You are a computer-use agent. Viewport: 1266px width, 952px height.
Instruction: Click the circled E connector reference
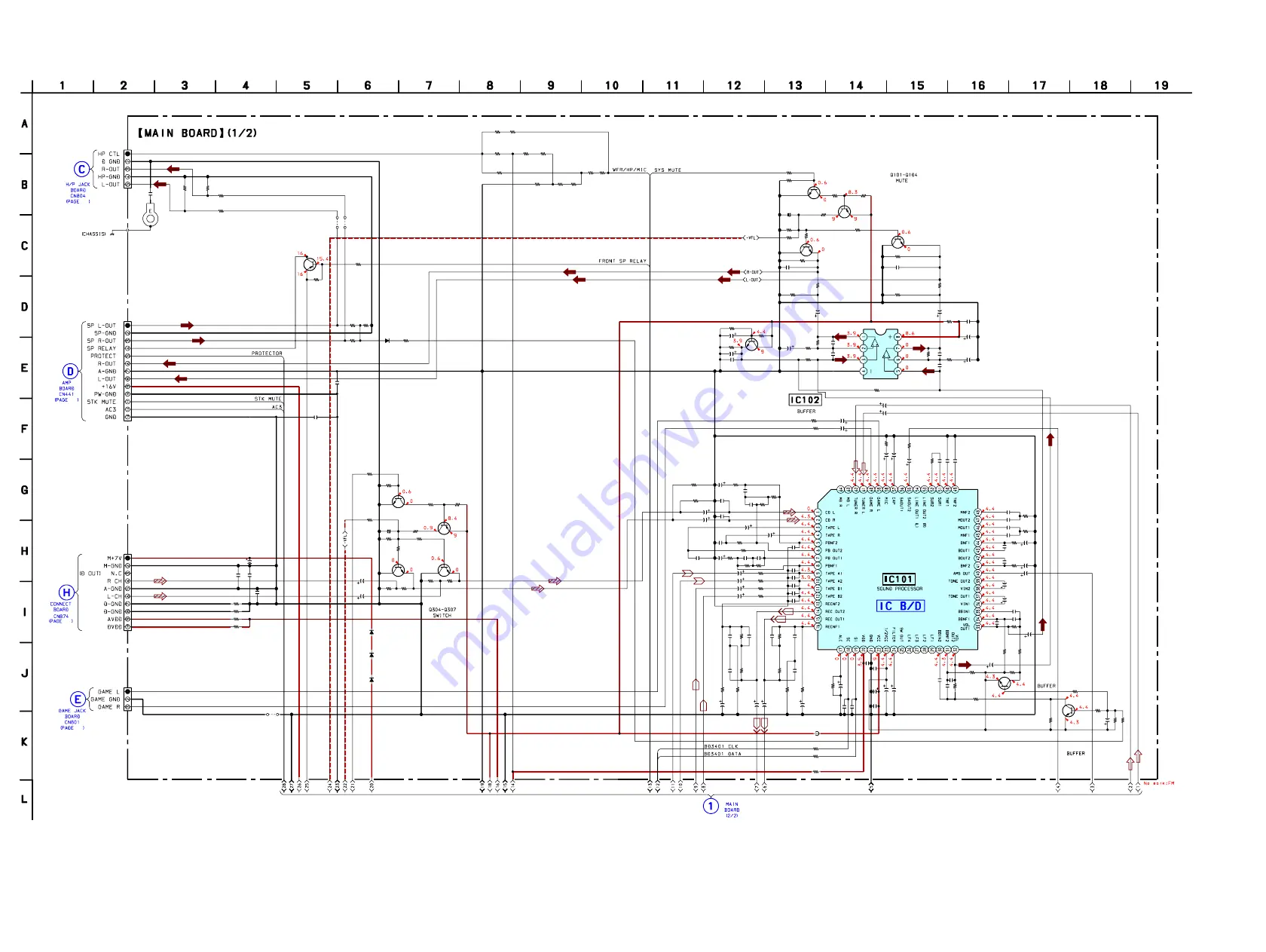point(77,699)
